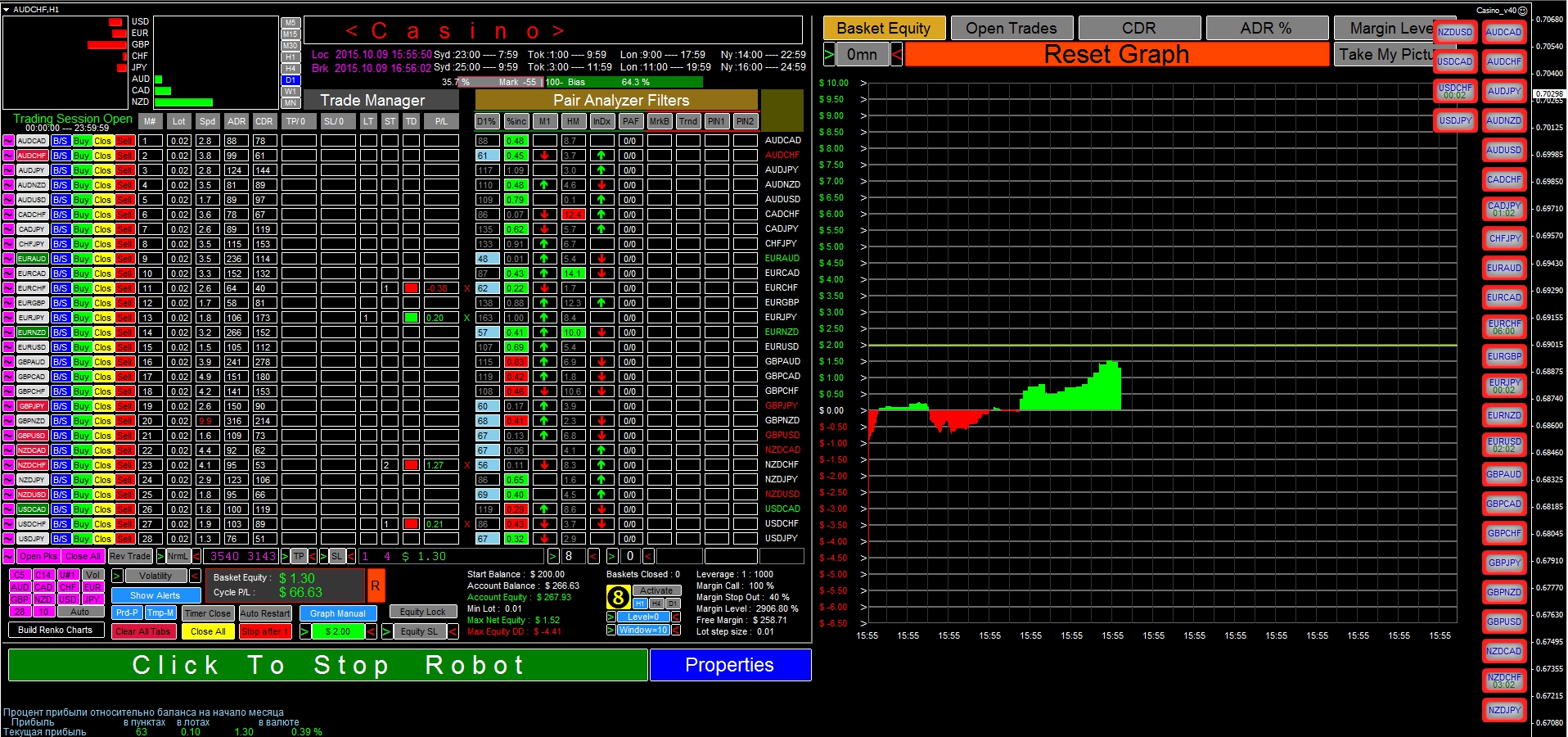Image resolution: width=1568 pixels, height=737 pixels.
Task: Click the GBPJPY symbol button in the pair list
Action: point(32,406)
